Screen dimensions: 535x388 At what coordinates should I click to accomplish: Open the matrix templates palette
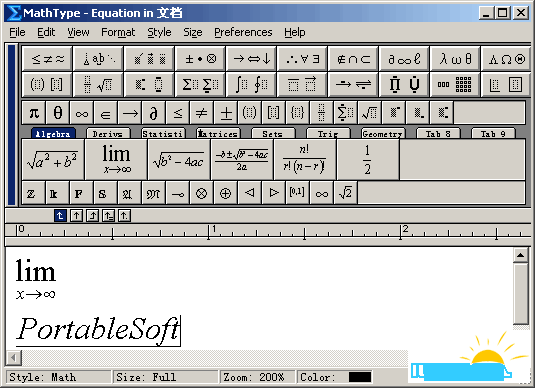point(455,84)
